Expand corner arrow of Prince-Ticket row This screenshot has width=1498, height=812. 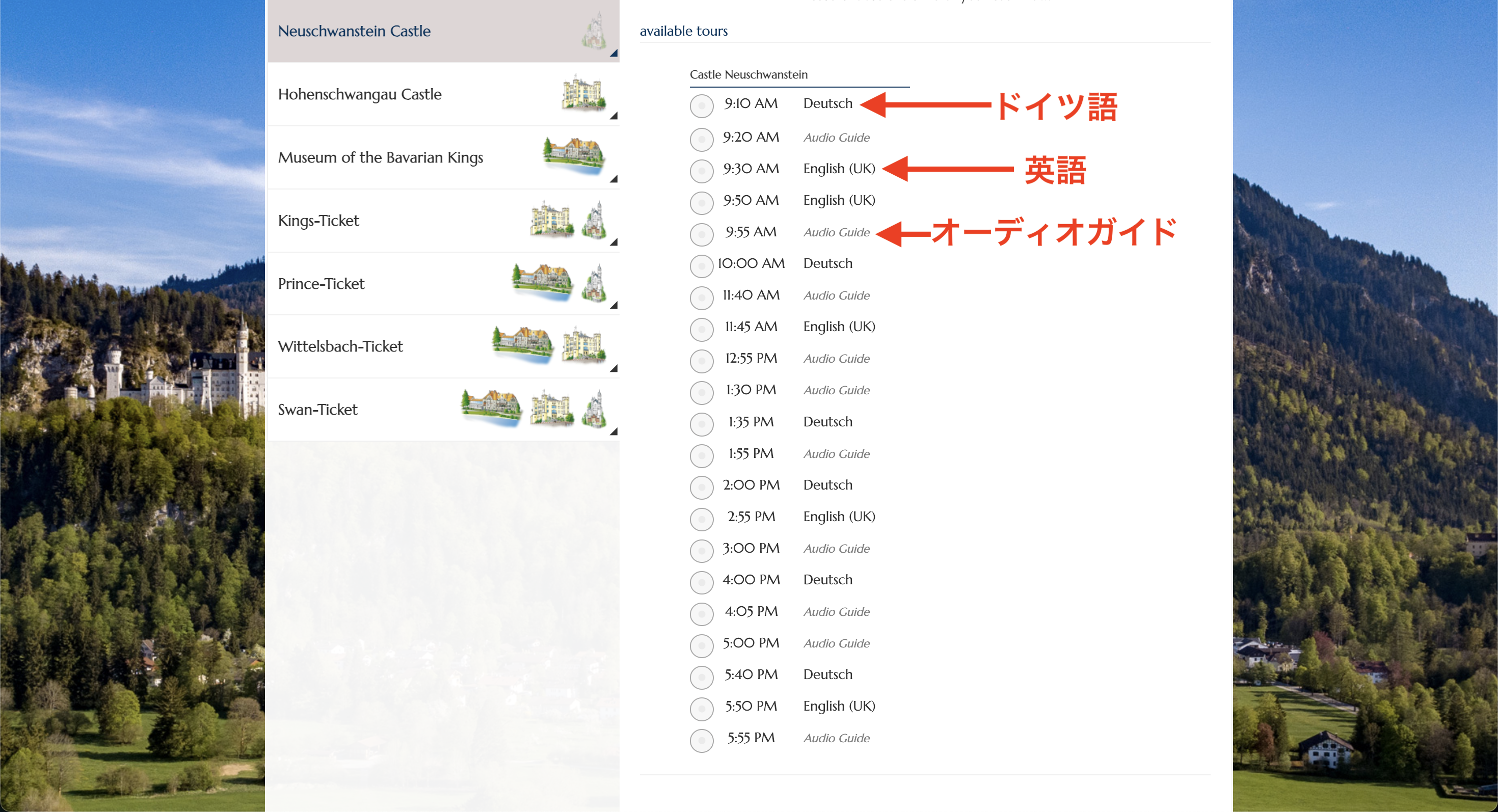tap(613, 306)
